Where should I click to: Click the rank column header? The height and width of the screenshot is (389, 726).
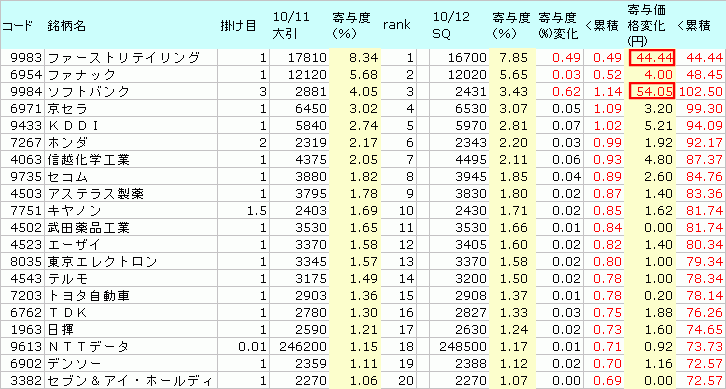396,25
